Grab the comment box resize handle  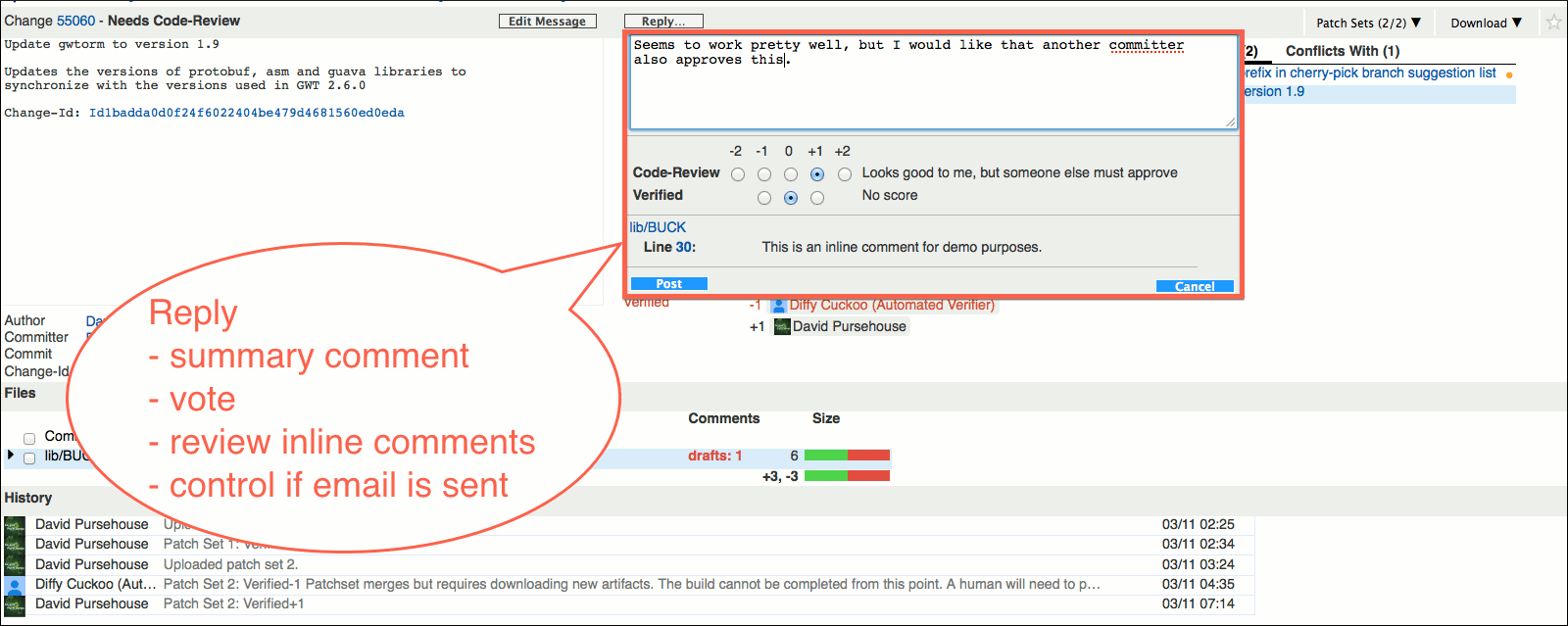pyautogui.click(x=1230, y=122)
